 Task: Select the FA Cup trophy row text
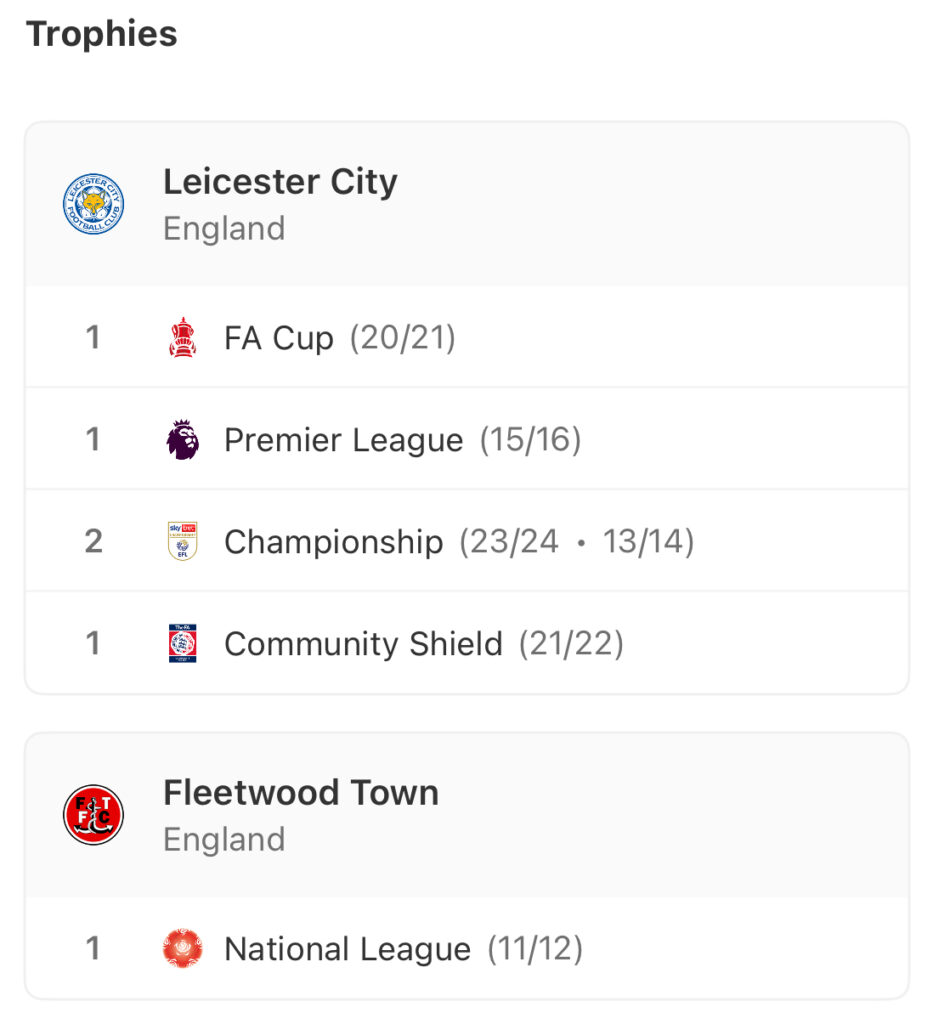[279, 338]
